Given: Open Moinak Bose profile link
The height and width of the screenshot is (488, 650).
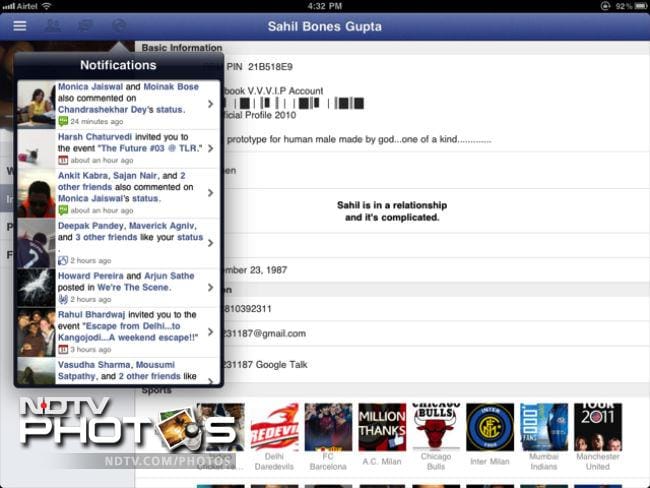Looking at the screenshot, I should click(x=171, y=87).
